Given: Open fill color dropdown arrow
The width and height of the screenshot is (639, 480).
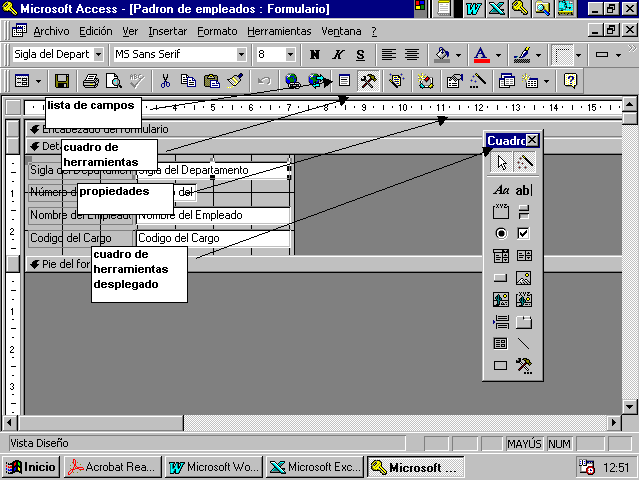Looking at the screenshot, I should pos(458,55).
